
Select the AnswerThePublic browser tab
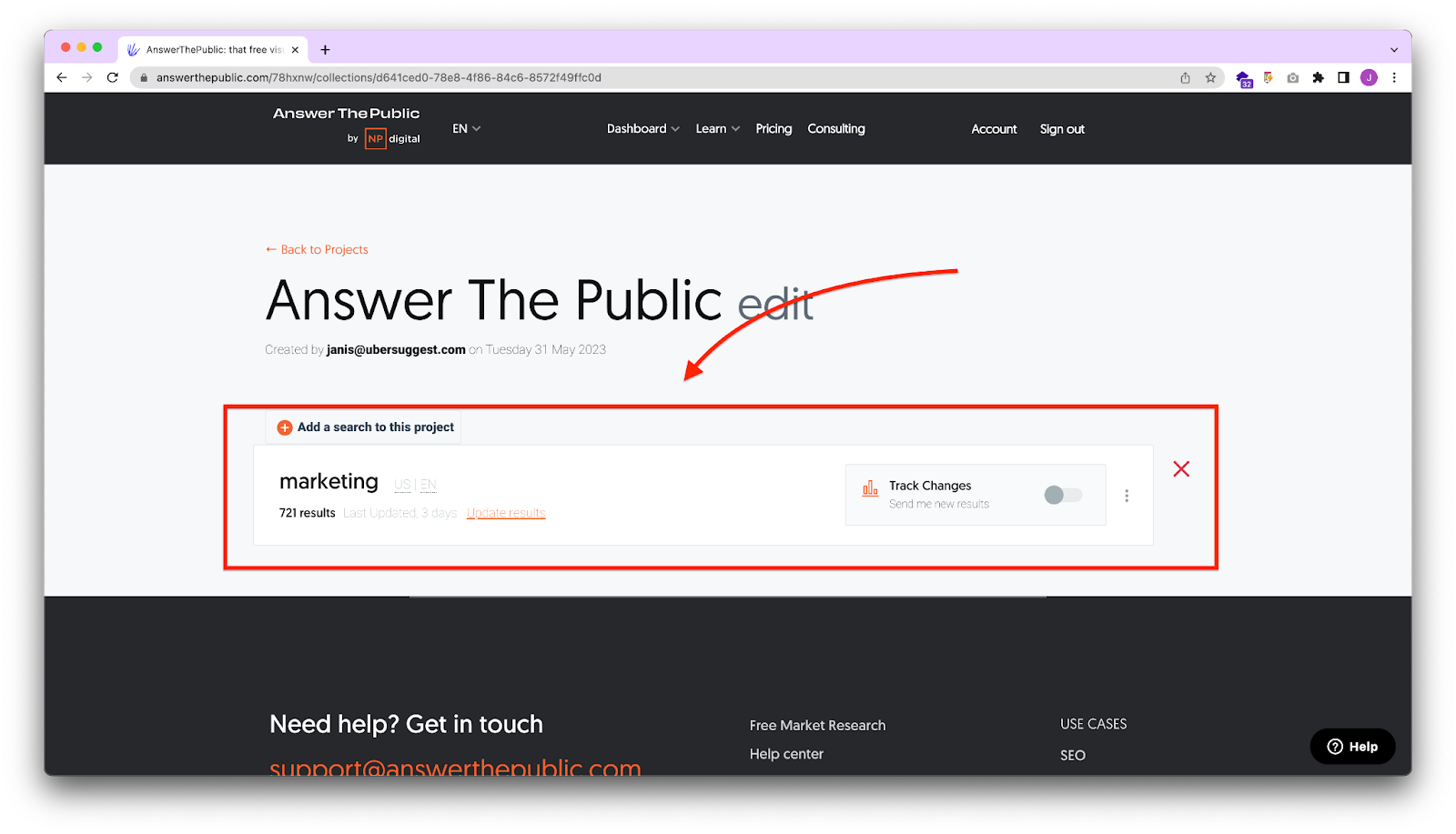tap(213, 49)
